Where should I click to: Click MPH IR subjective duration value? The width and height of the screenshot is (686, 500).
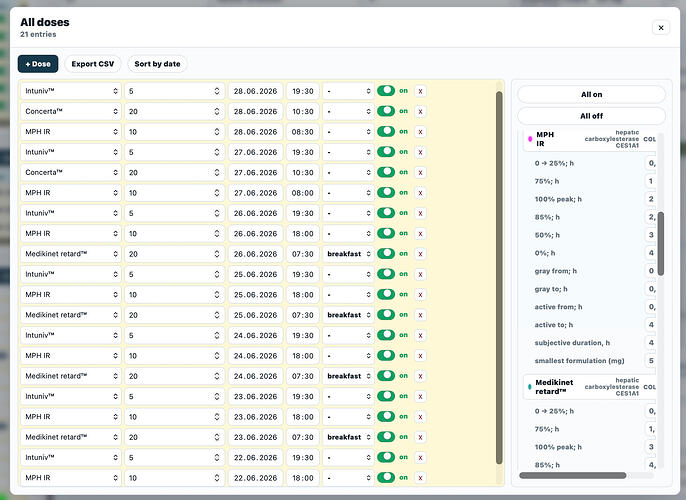pos(651,343)
